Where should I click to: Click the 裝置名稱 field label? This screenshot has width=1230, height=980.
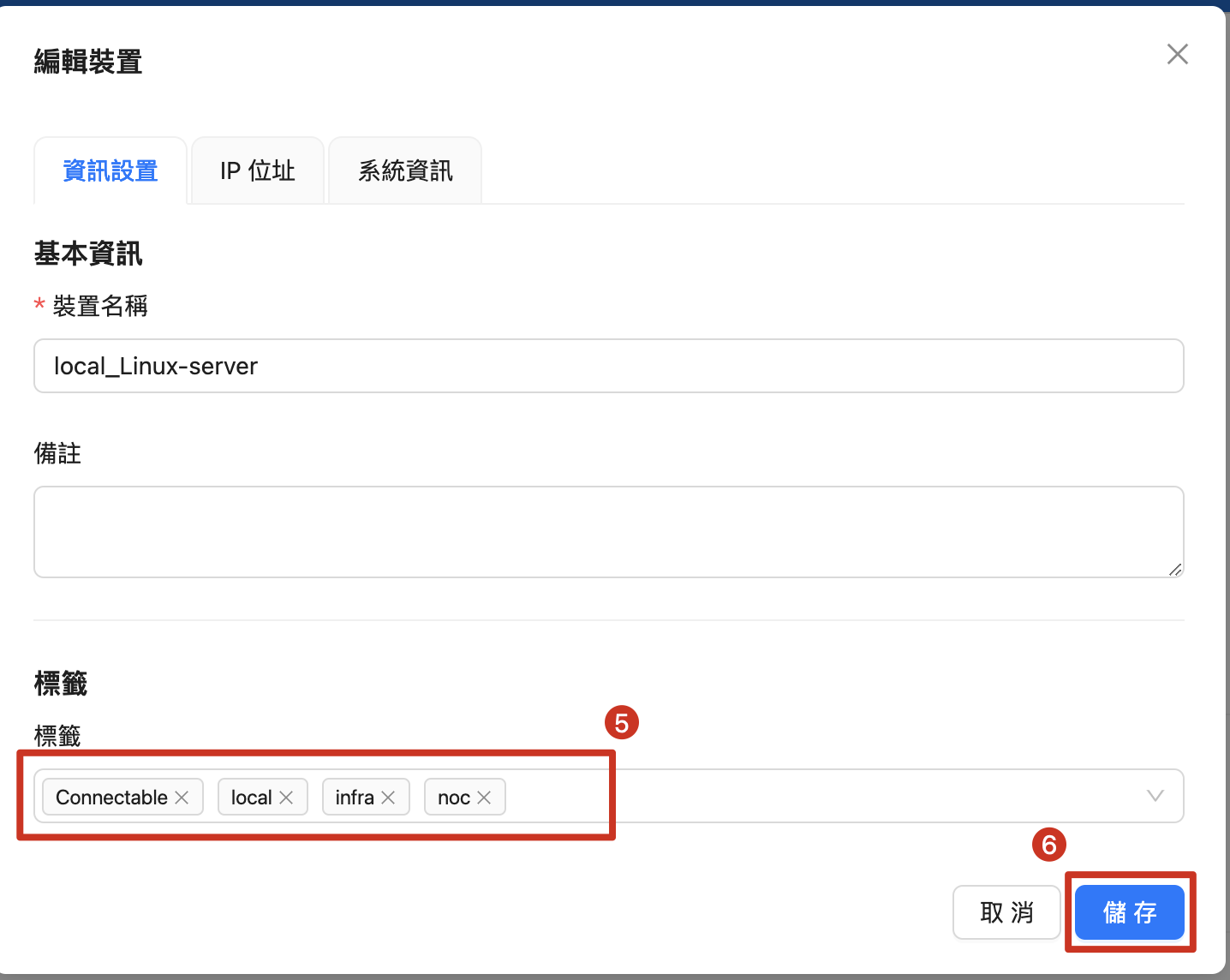point(100,306)
